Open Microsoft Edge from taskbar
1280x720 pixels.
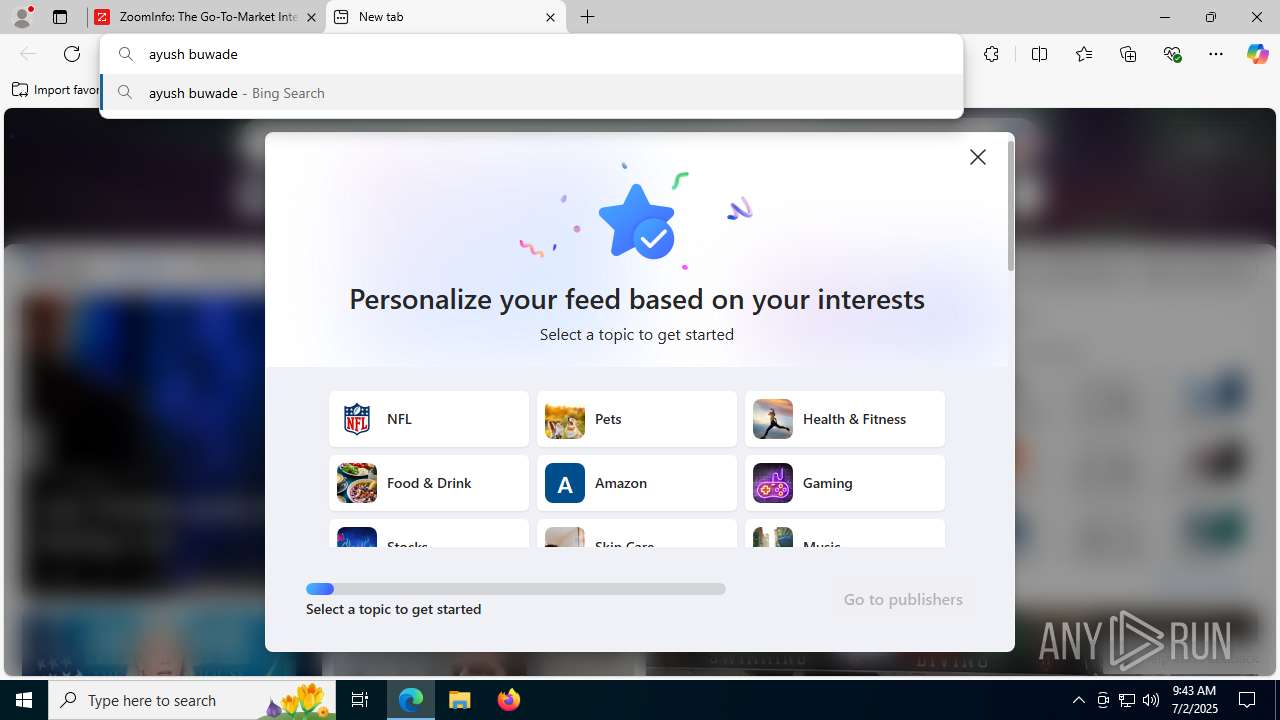(x=411, y=700)
